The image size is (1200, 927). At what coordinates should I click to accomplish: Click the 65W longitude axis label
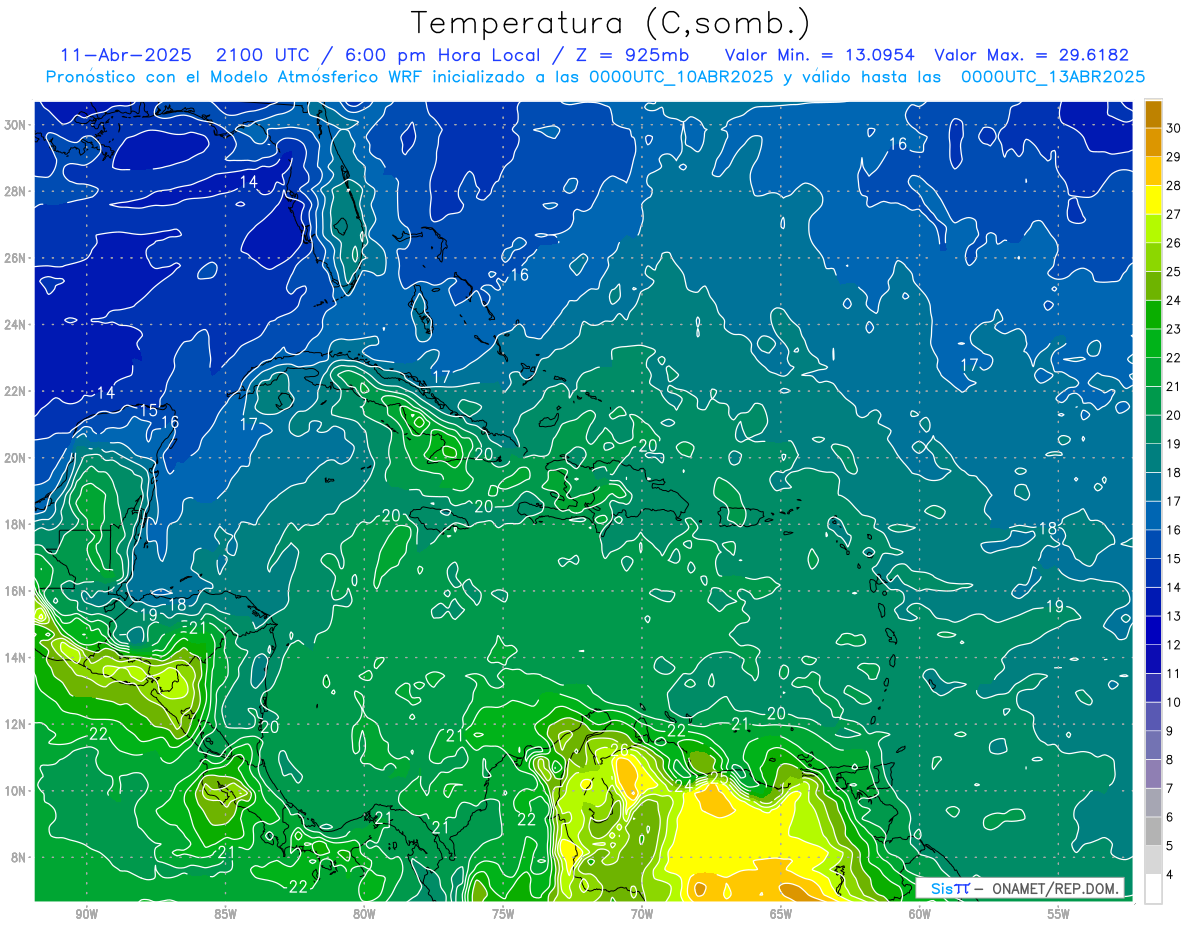781,914
